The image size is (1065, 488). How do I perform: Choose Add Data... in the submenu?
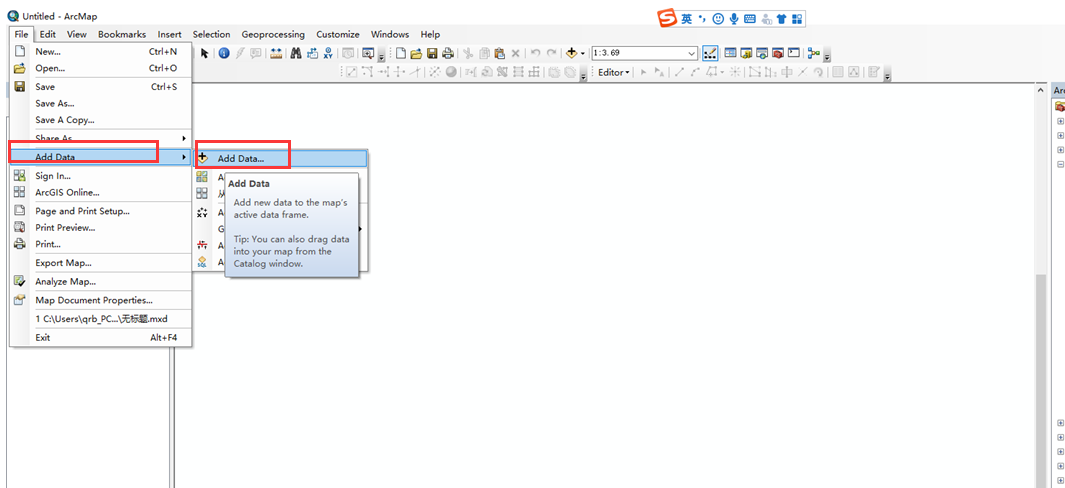click(x=281, y=158)
